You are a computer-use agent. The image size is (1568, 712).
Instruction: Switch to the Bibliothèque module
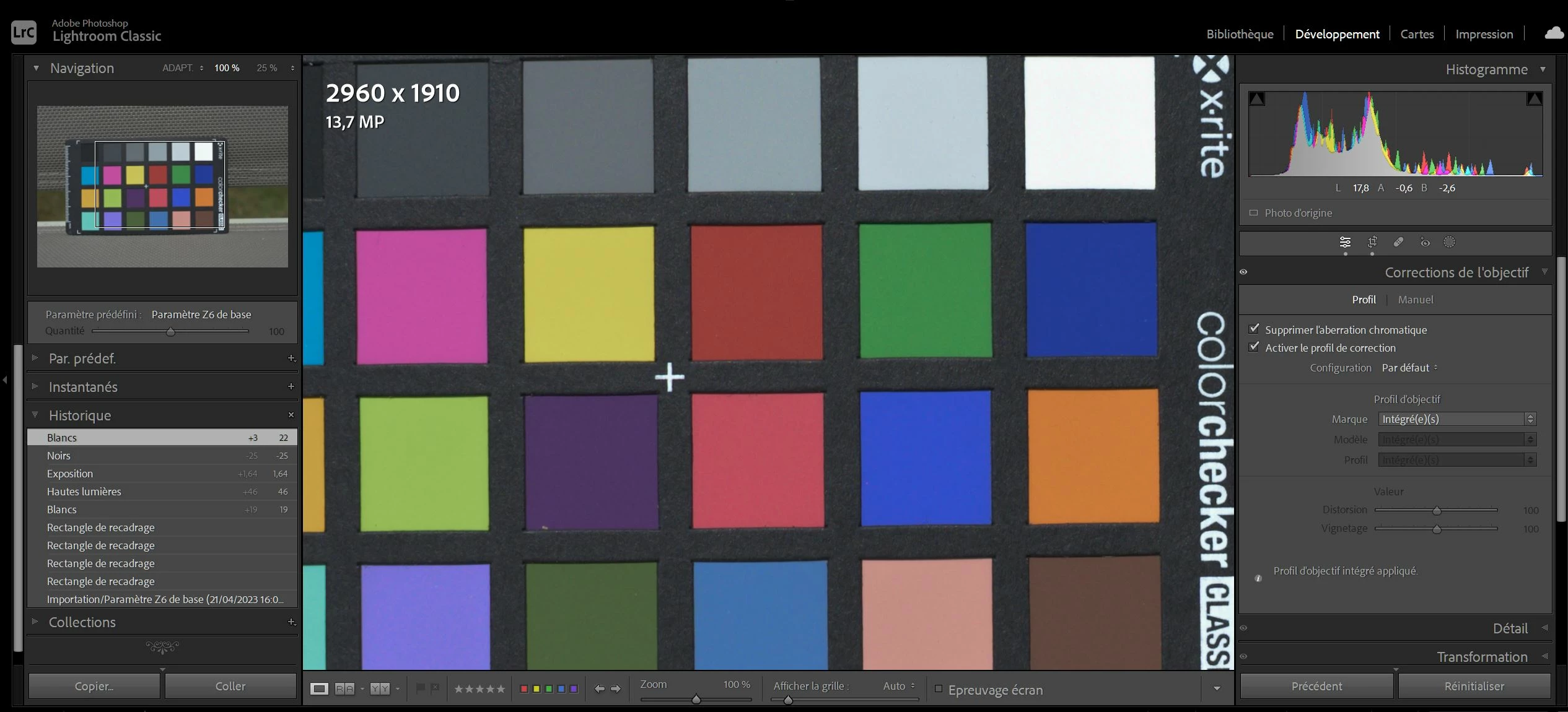(1240, 34)
